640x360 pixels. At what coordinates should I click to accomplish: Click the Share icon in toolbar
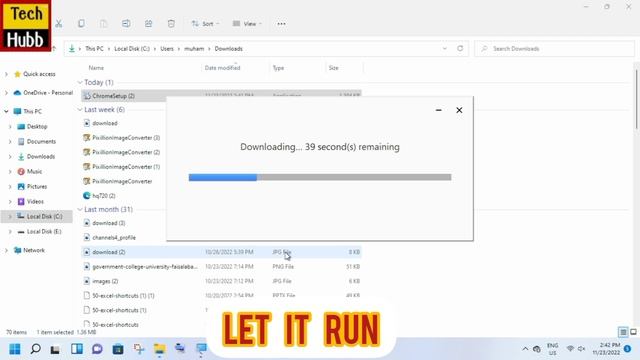click(x=149, y=24)
